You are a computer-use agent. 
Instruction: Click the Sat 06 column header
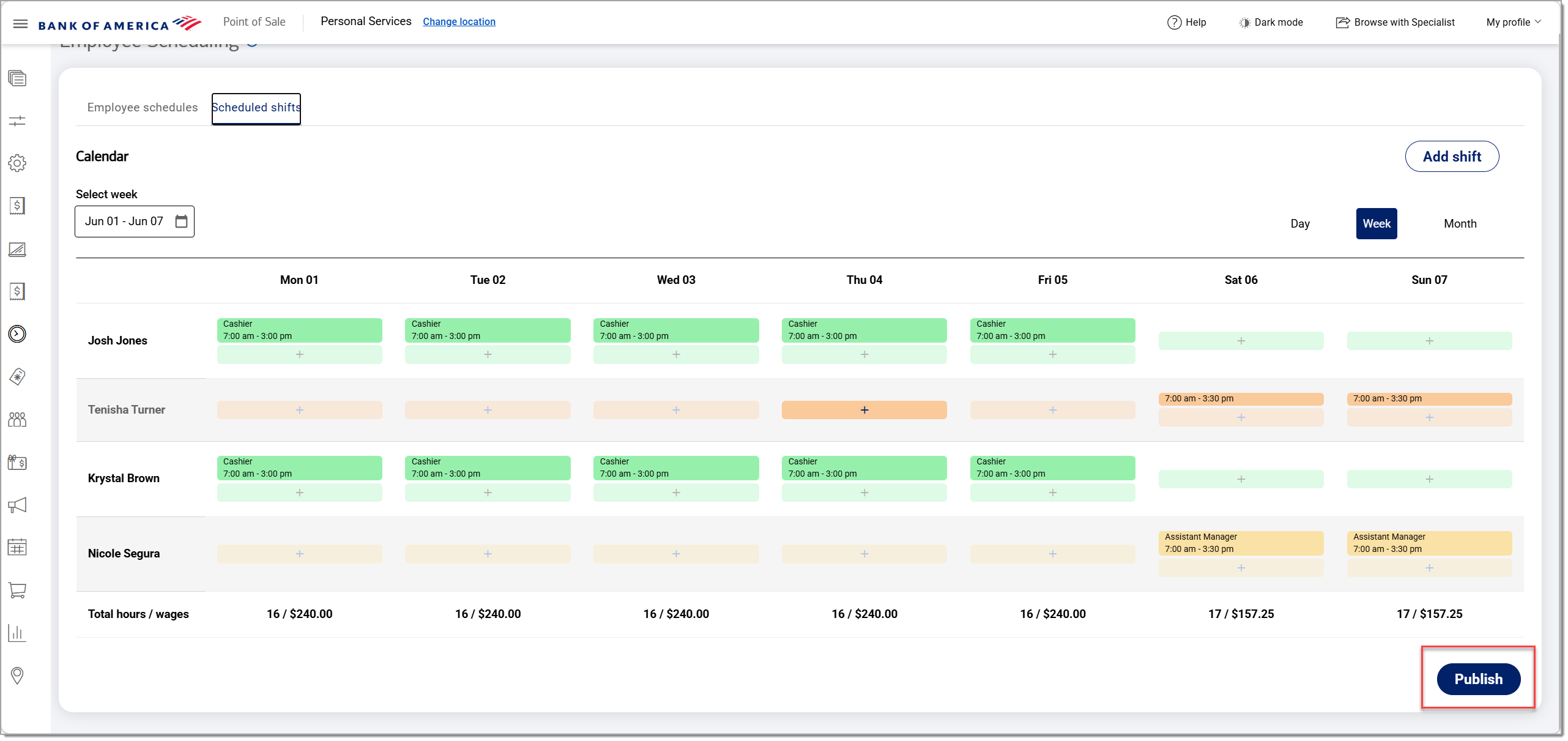[1241, 280]
